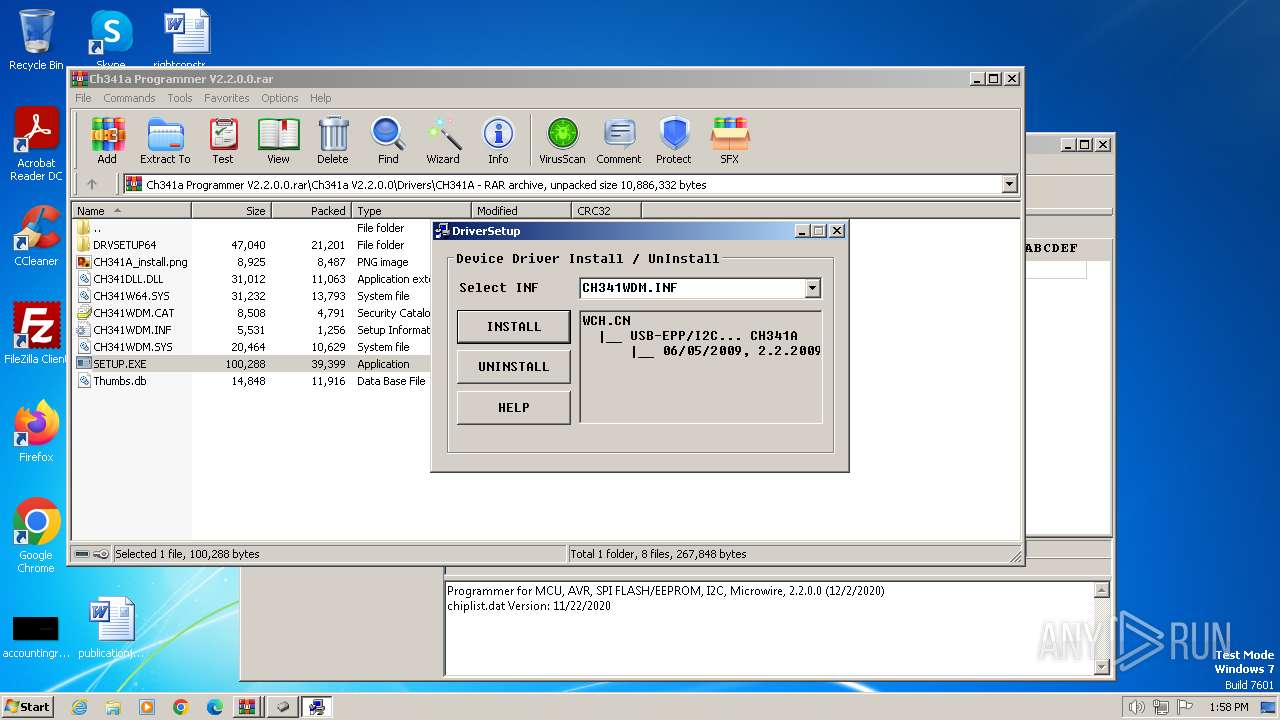Click the Delete toolbar icon

[333, 140]
